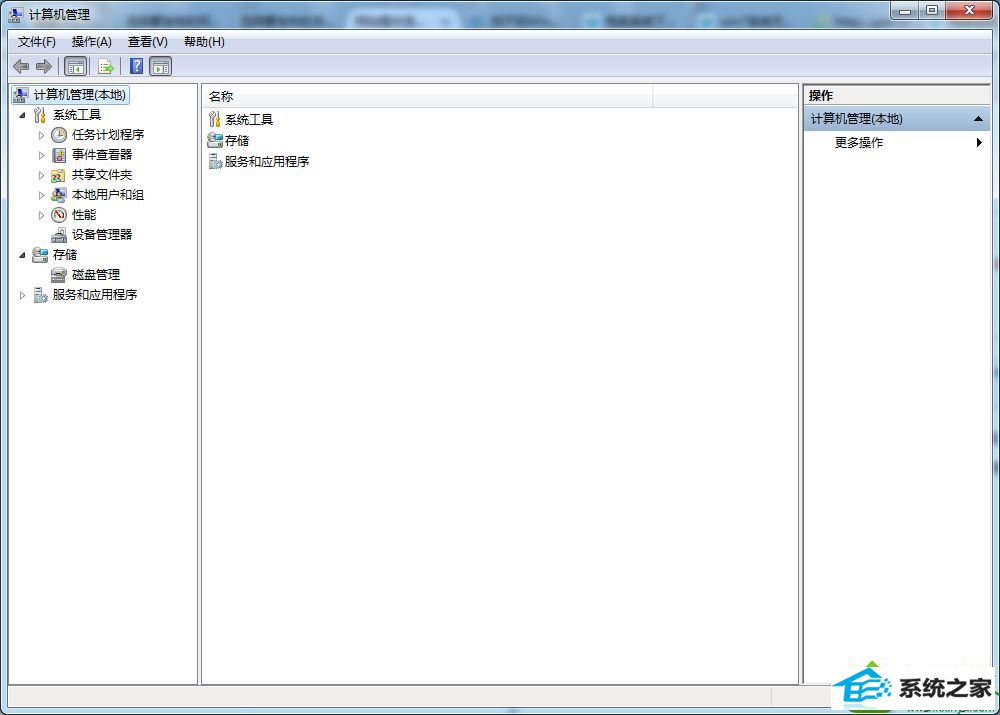
Task: Select the 共享文件夹 tree label
Action: [102, 175]
